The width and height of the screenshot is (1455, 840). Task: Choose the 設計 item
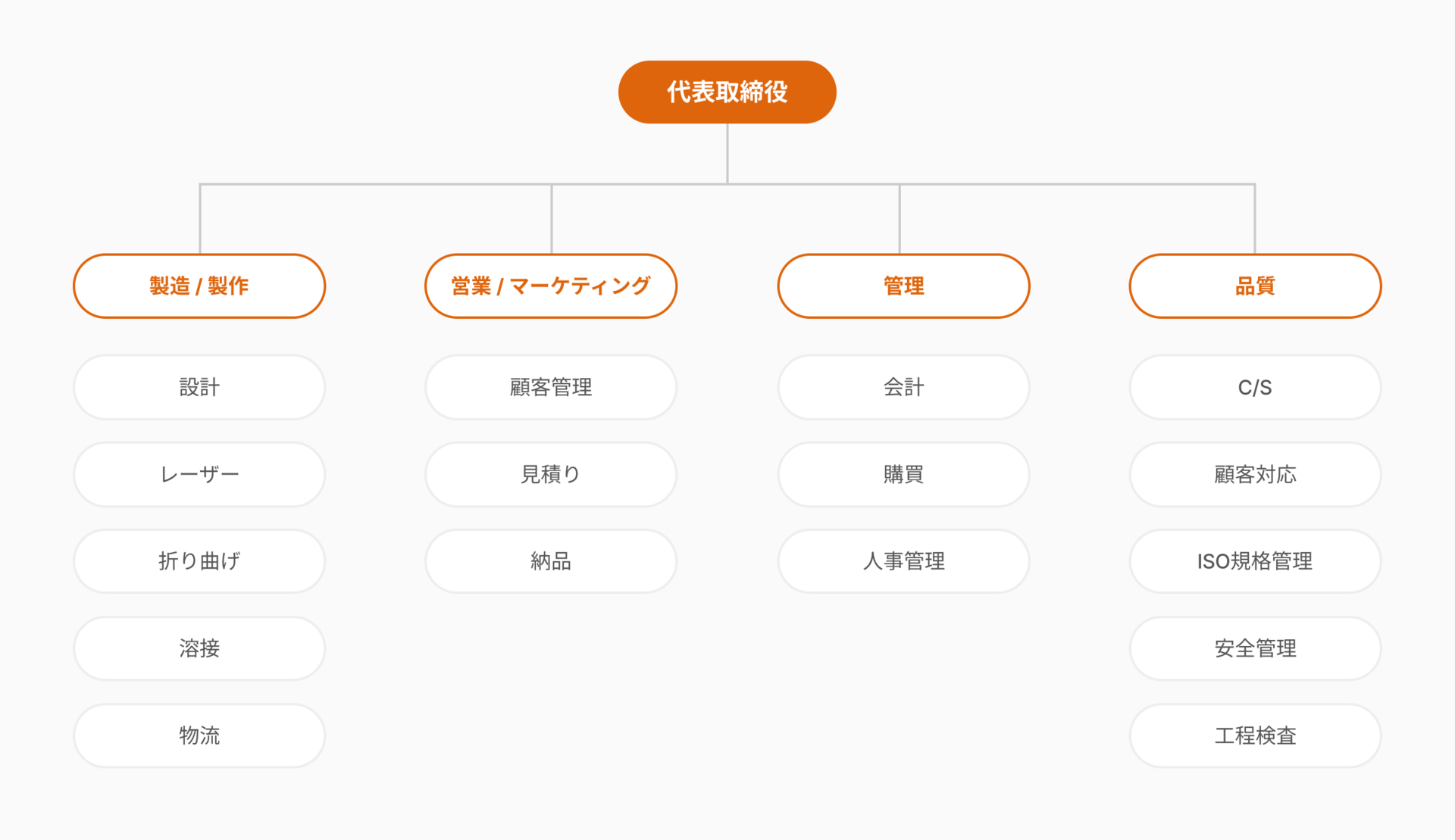pyautogui.click(x=199, y=387)
